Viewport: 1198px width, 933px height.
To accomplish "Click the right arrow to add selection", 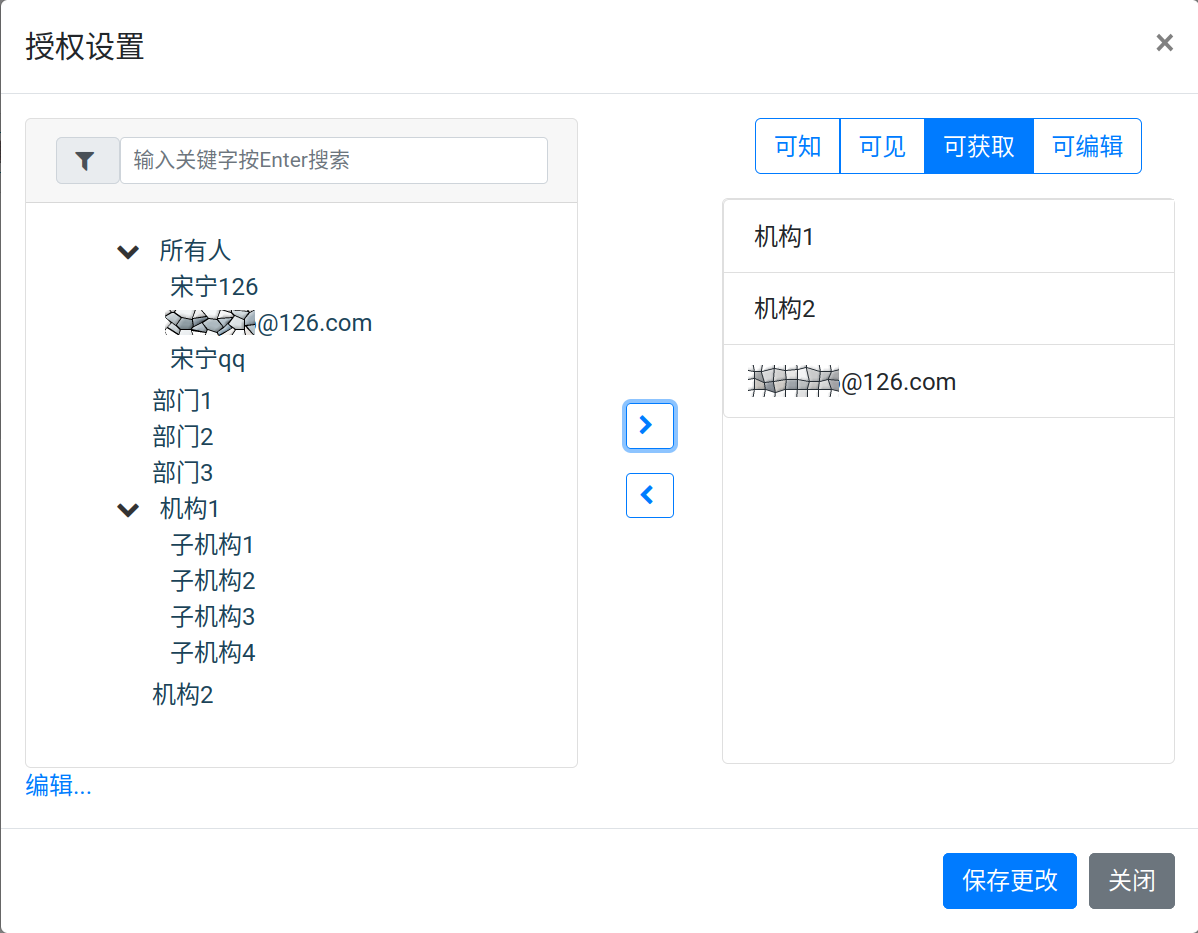I will [x=649, y=426].
